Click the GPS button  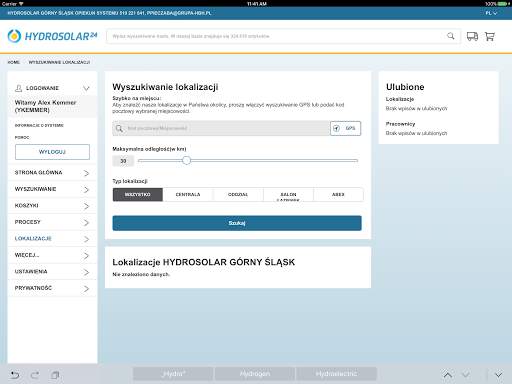tap(345, 128)
